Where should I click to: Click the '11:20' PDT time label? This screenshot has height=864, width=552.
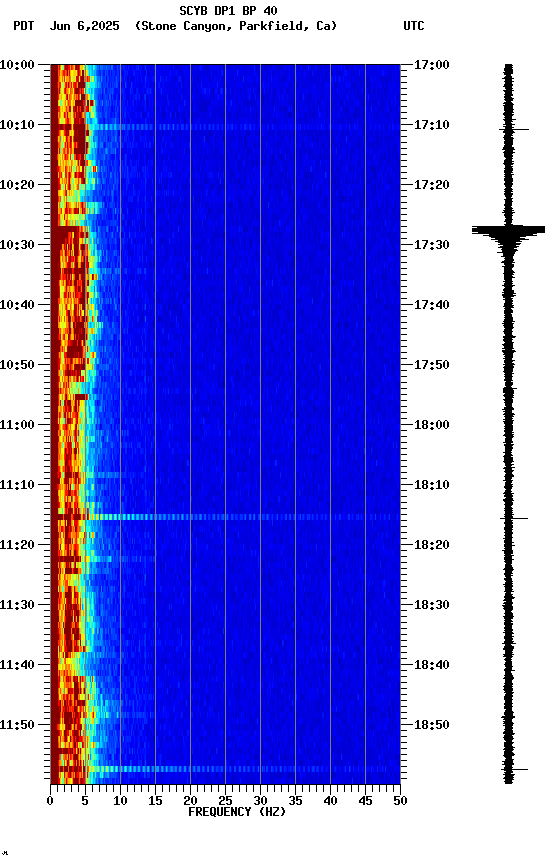coord(17,545)
